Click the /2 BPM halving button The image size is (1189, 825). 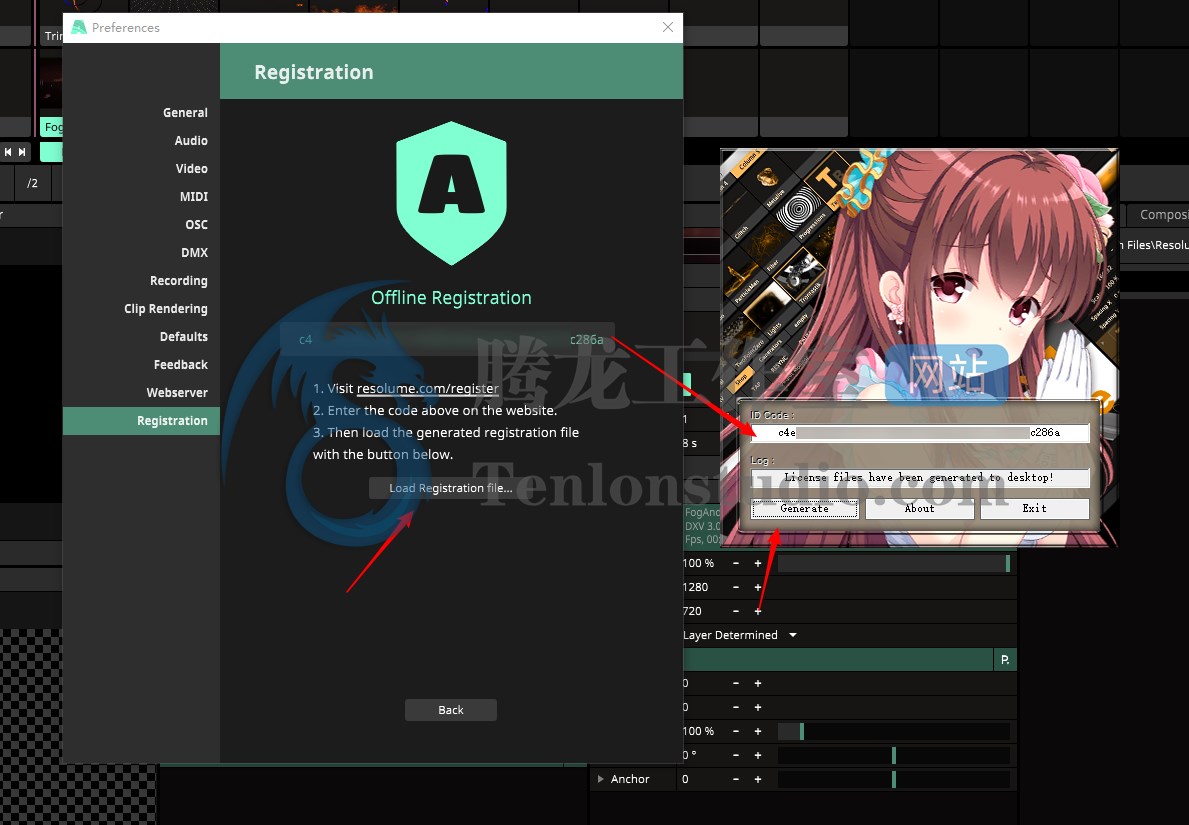click(x=33, y=183)
